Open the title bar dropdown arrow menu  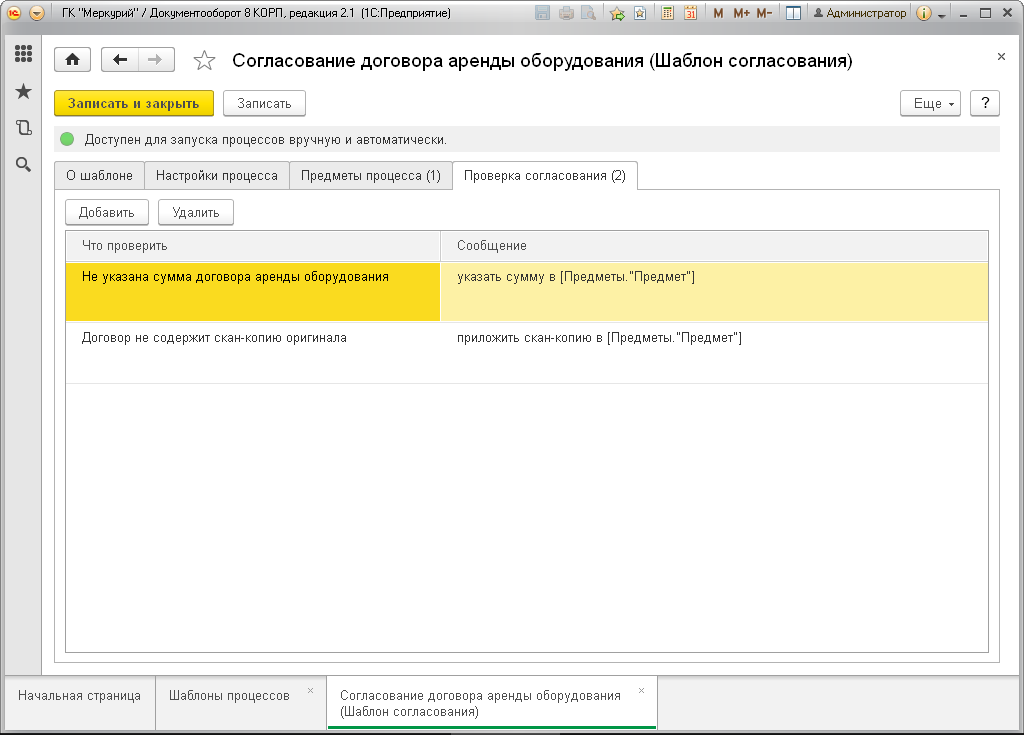pyautogui.click(x=37, y=13)
